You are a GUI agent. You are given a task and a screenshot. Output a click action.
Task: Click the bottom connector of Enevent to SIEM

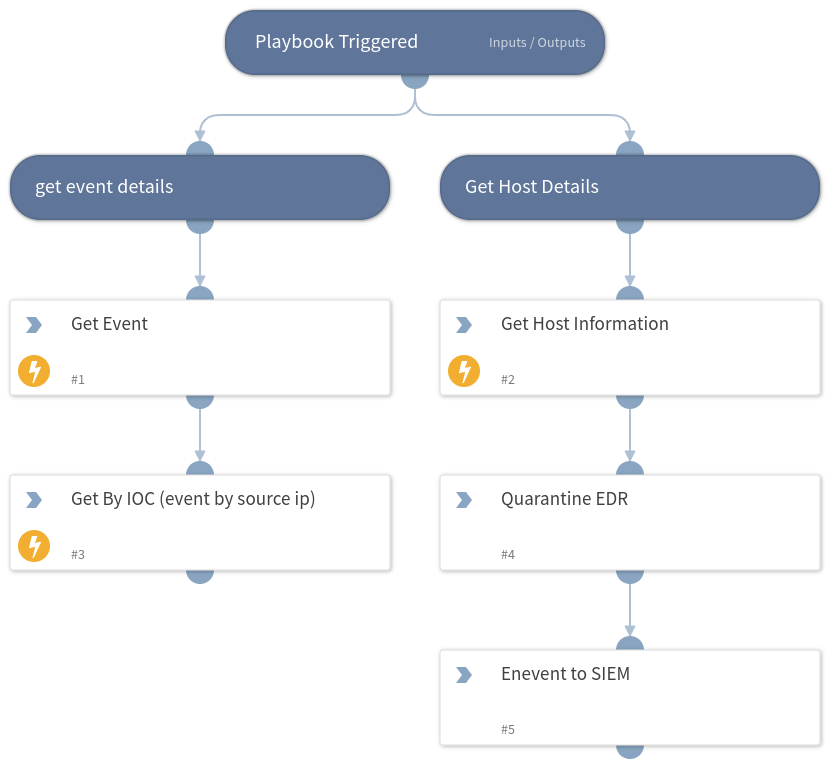(630, 749)
